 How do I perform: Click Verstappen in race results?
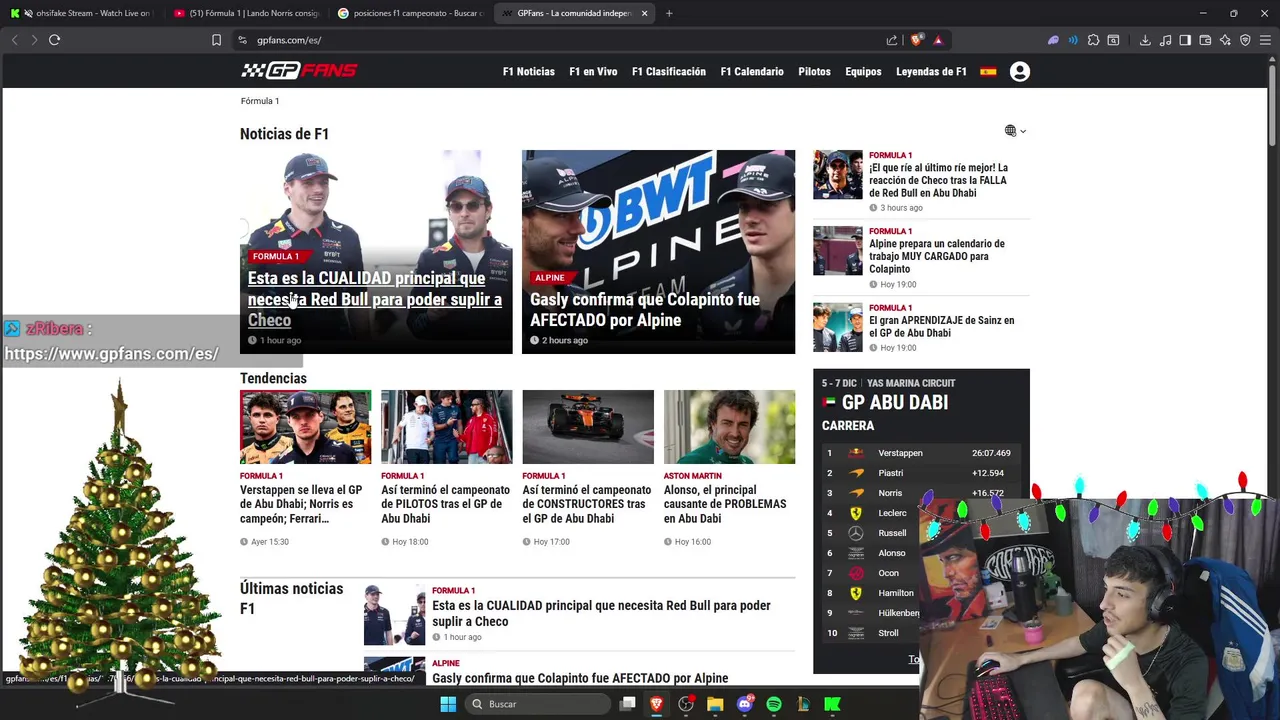pyautogui.click(x=900, y=453)
